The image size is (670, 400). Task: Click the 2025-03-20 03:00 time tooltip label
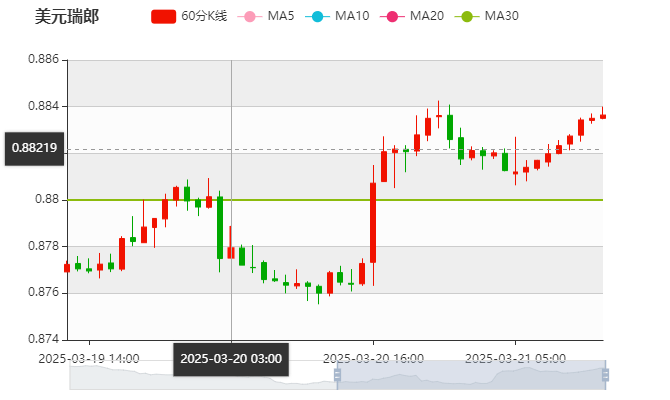coord(231,359)
